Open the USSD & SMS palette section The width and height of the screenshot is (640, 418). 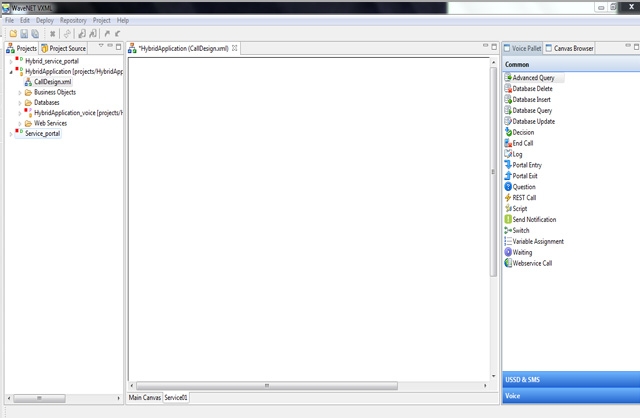(570, 380)
